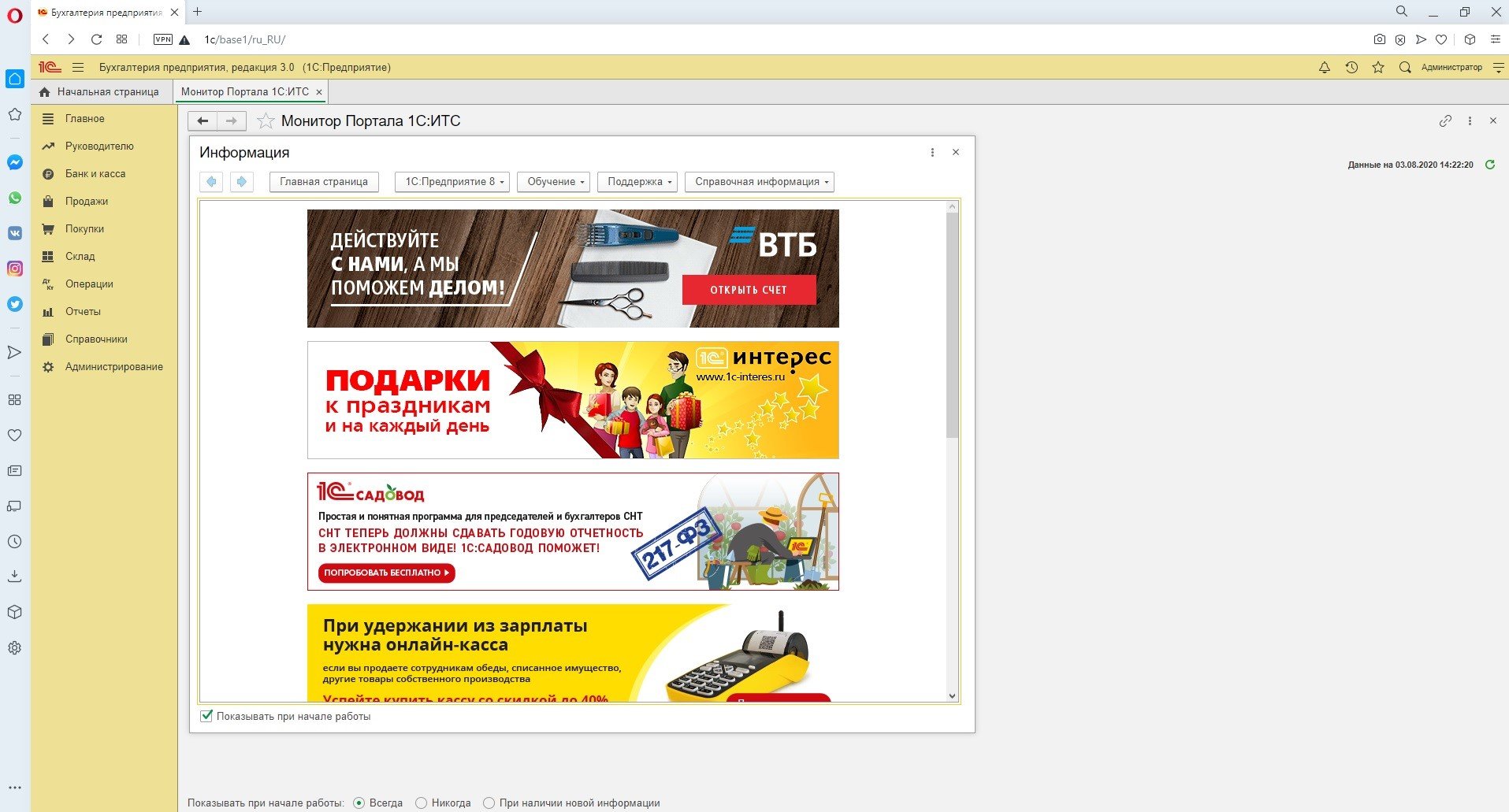Expand the Справочная информация dropdown
This screenshot has height=812, width=1509.
pos(760,182)
